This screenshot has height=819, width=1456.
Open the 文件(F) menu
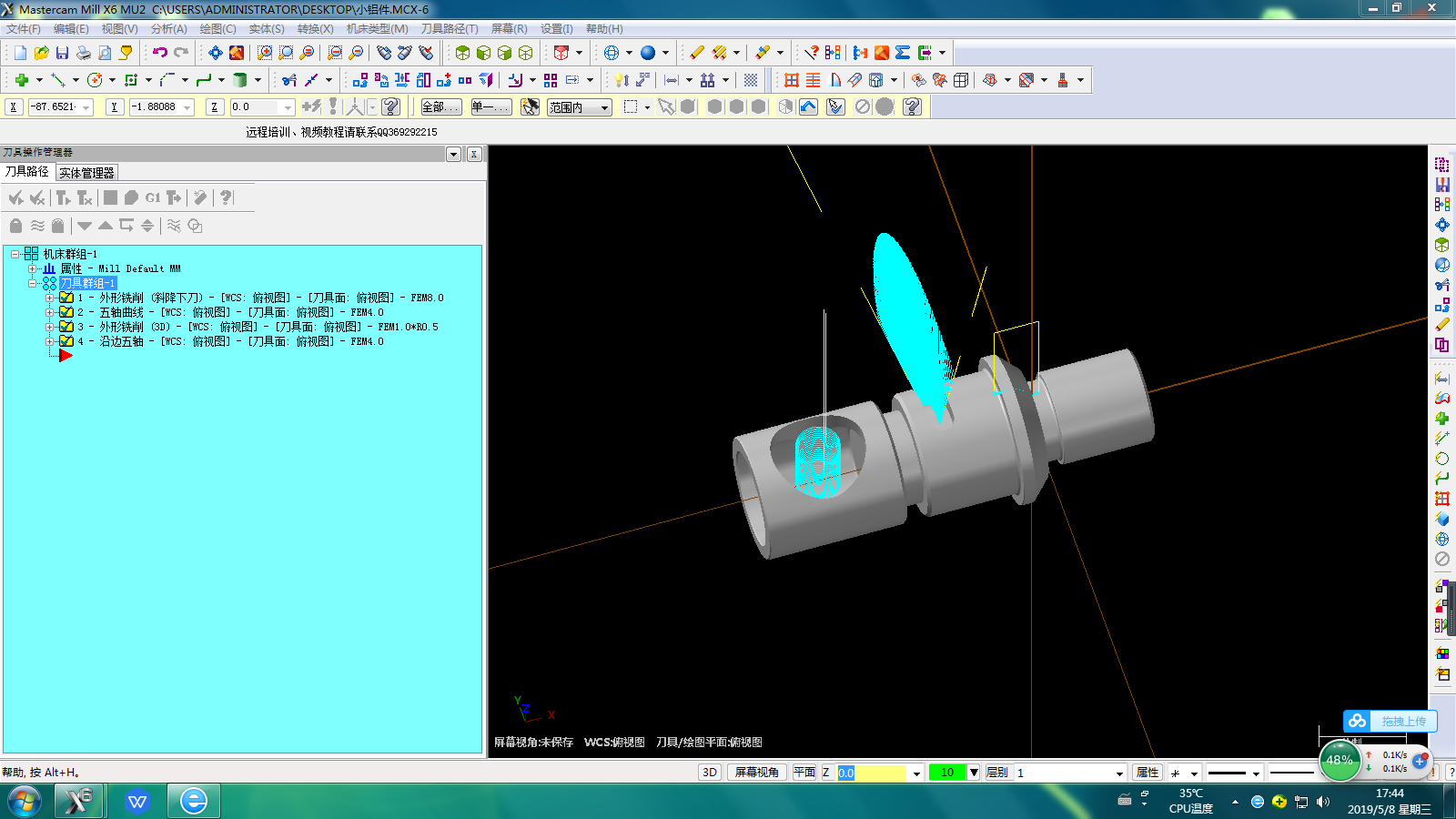(24, 29)
